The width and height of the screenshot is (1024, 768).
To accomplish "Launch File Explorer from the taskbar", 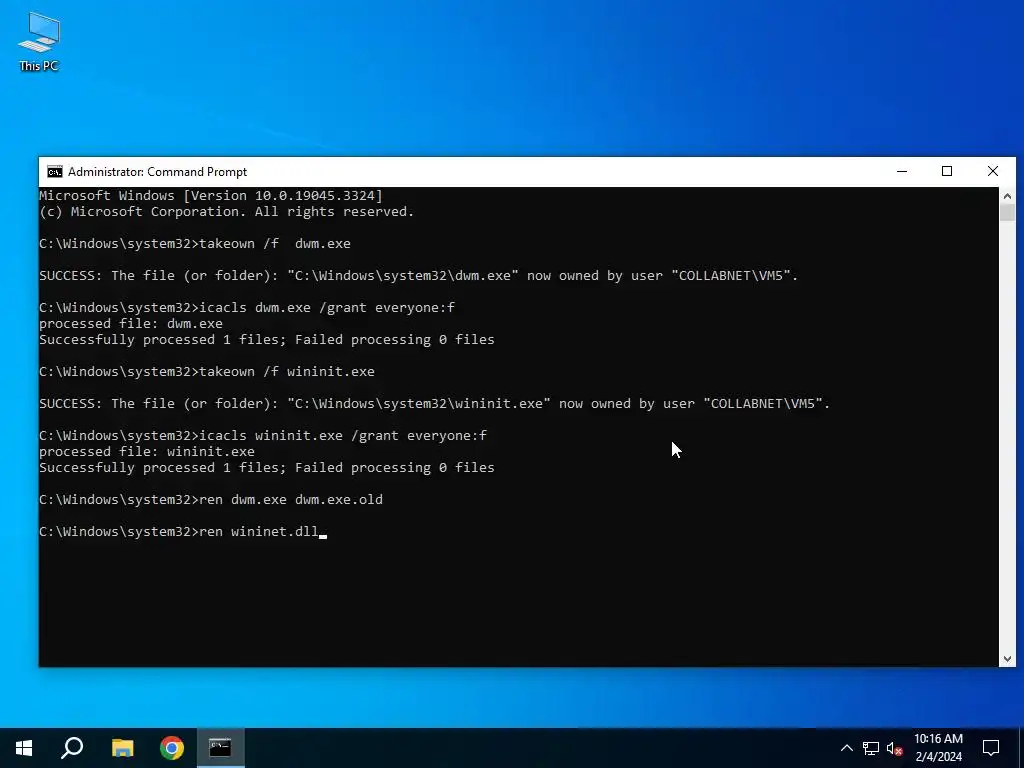I will 122,748.
